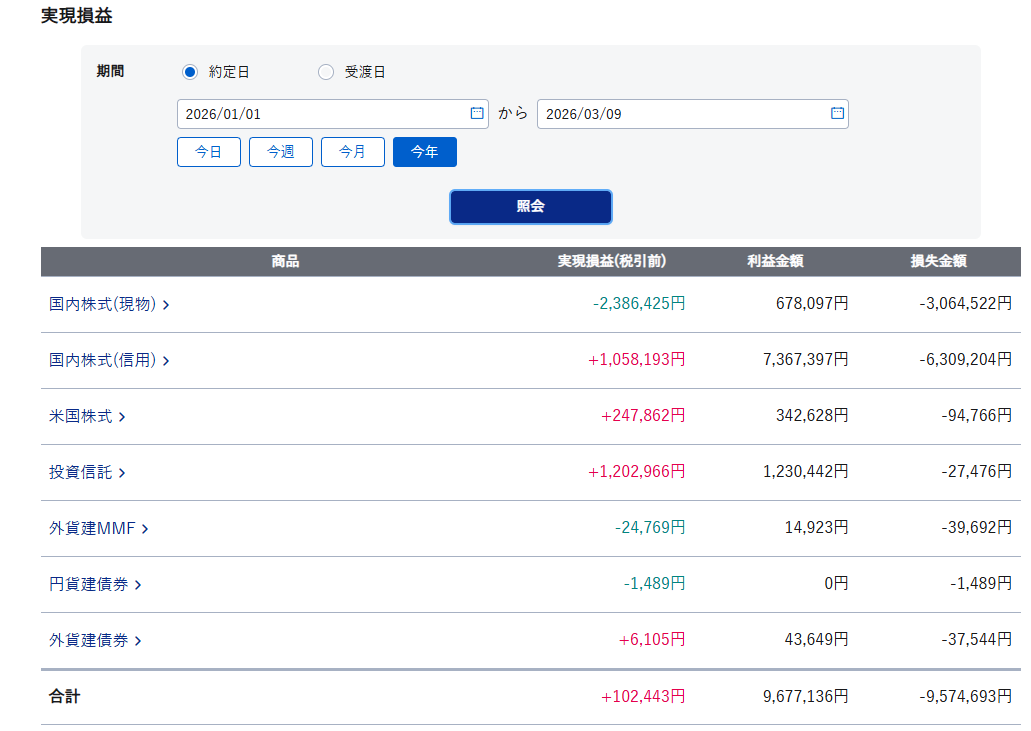Select the 約定日 radio button

pos(190,72)
